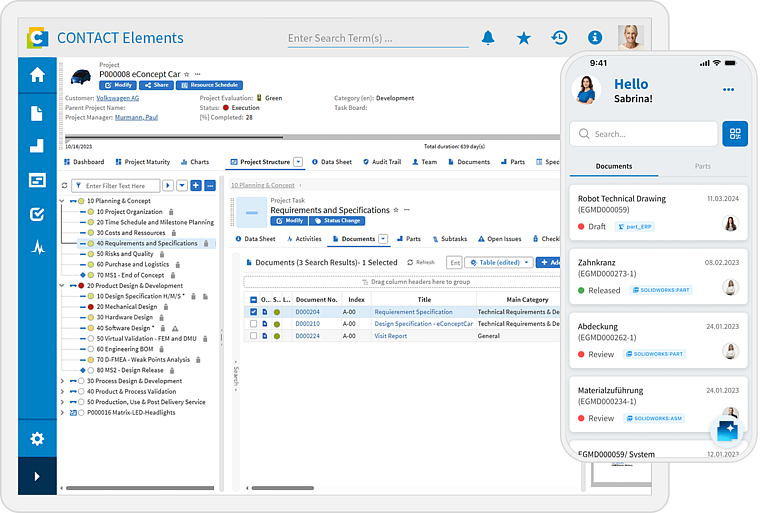Image resolution: width=768 pixels, height=513 pixels.
Task: Open 10 Planning & Concept breadcrumb link
Action: [263, 185]
